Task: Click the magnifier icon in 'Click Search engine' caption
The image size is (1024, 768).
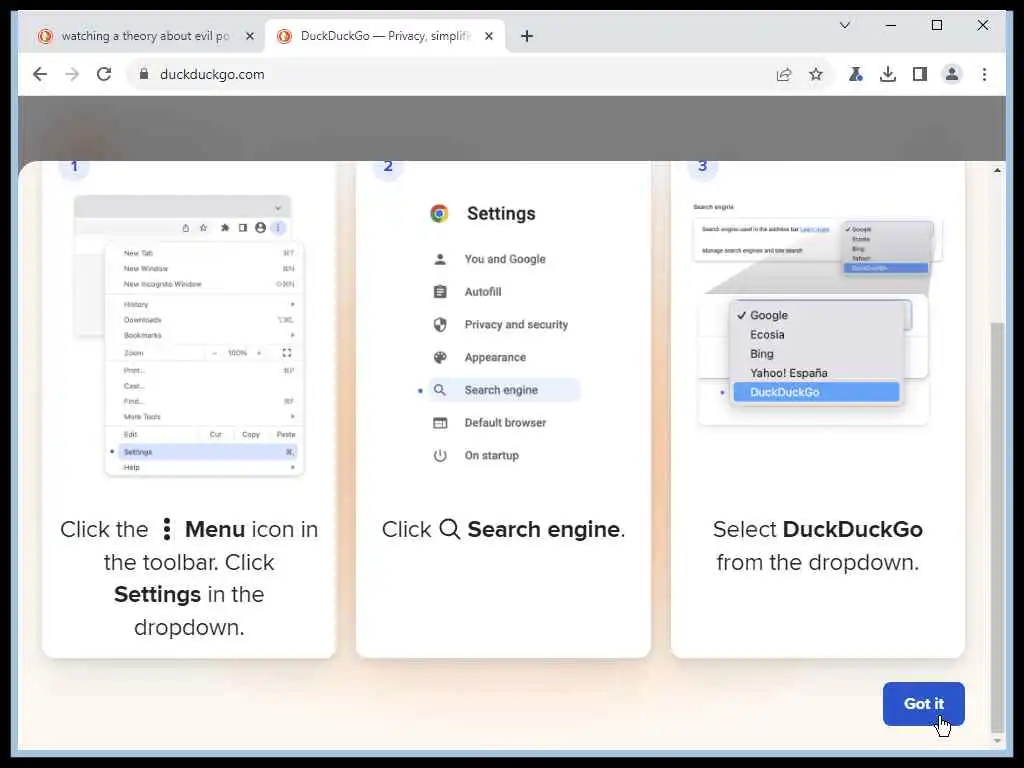Action: [449, 529]
